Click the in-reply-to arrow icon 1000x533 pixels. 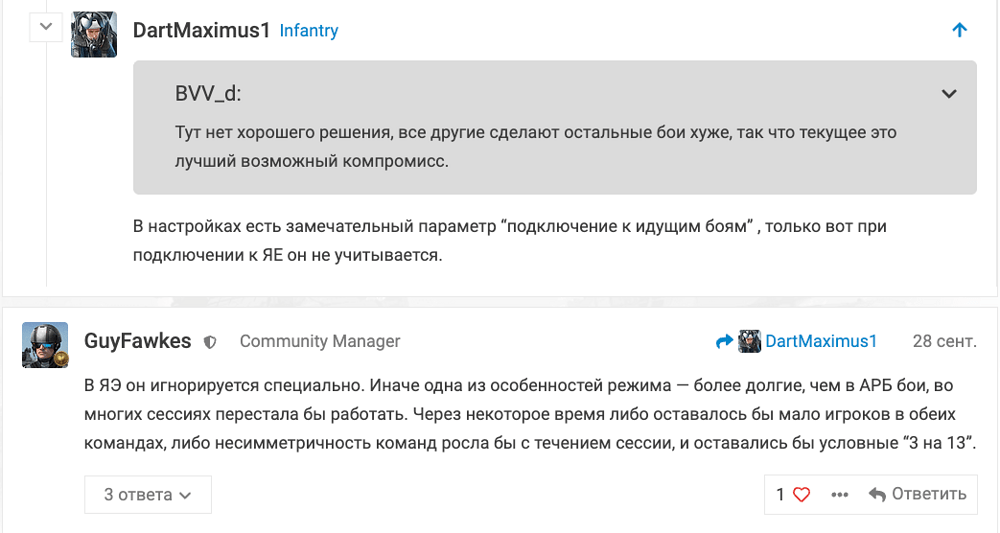click(724, 342)
